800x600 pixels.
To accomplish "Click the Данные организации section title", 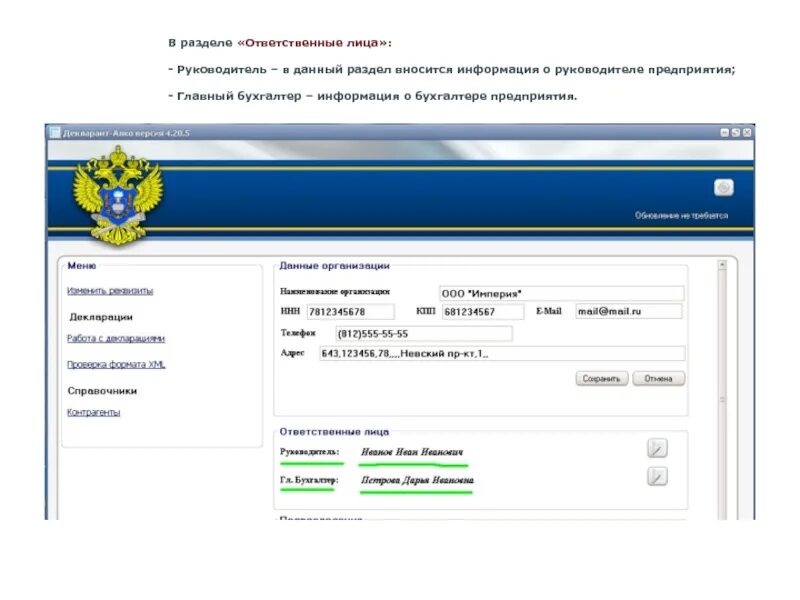I will pyautogui.click(x=335, y=266).
